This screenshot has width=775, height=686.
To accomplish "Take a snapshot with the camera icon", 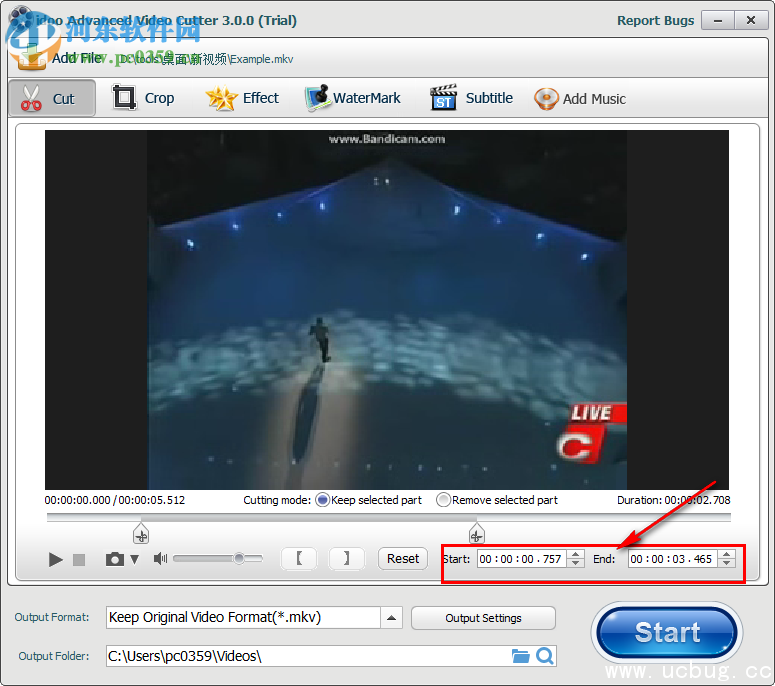I will (115, 559).
